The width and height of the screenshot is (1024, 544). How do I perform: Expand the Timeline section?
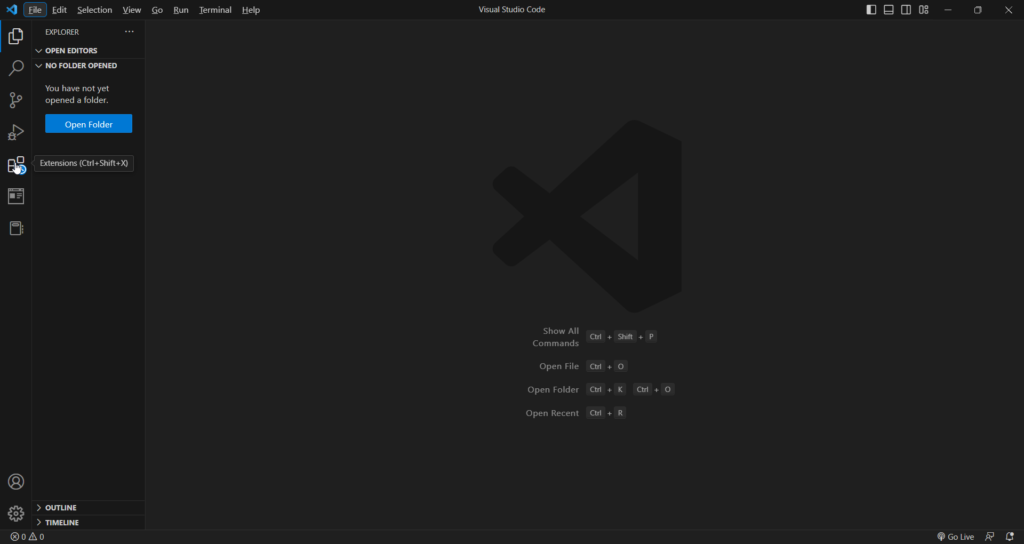pyautogui.click(x=89, y=522)
